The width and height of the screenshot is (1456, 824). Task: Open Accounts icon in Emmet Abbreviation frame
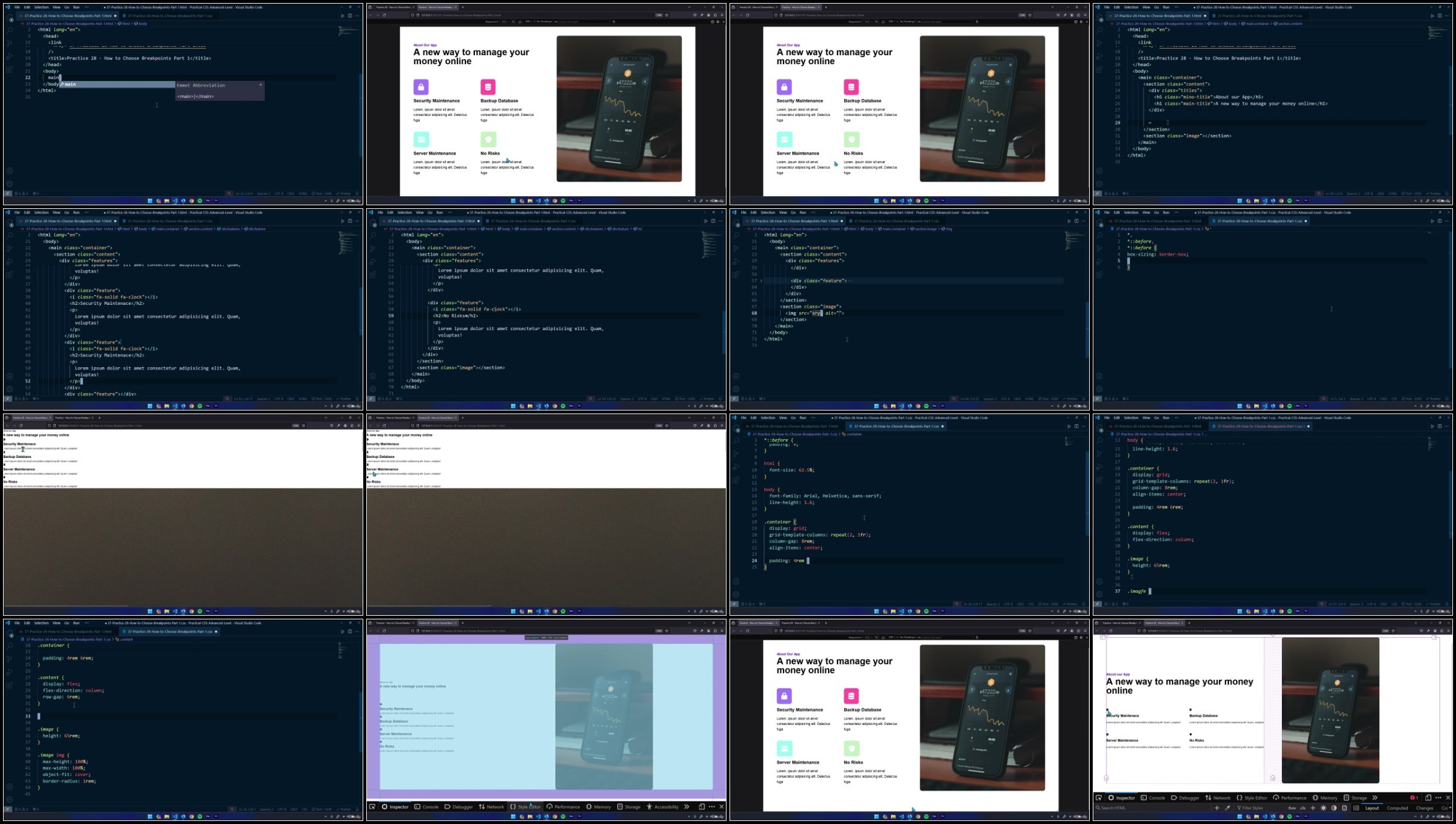click(x=10, y=171)
